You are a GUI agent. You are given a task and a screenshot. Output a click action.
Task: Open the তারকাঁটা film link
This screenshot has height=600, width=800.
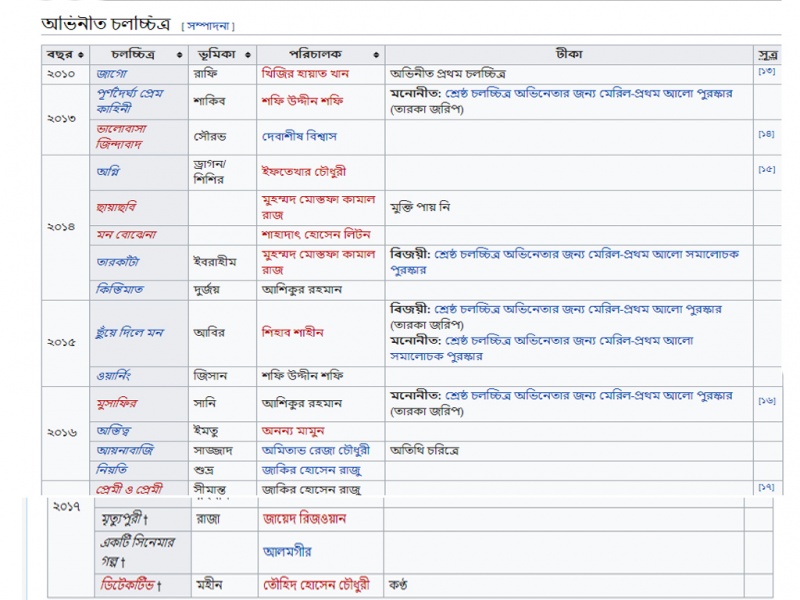click(x=117, y=262)
